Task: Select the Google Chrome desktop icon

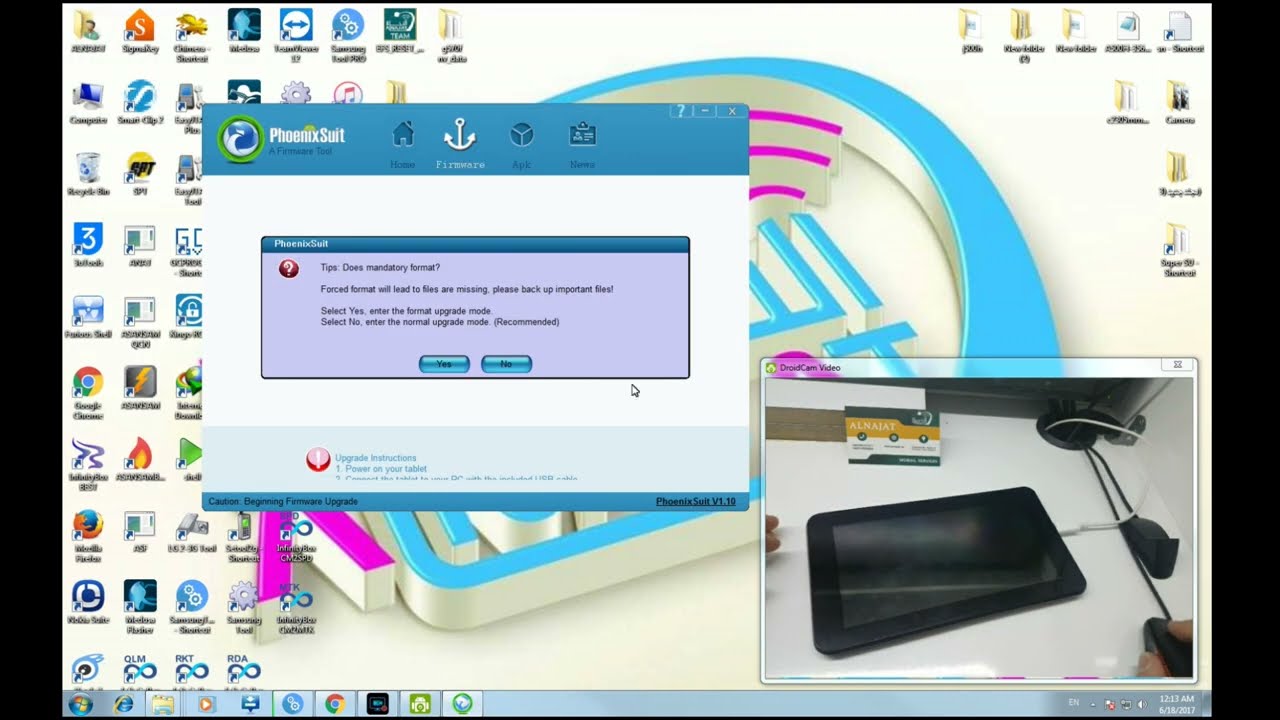Action: [x=88, y=393]
